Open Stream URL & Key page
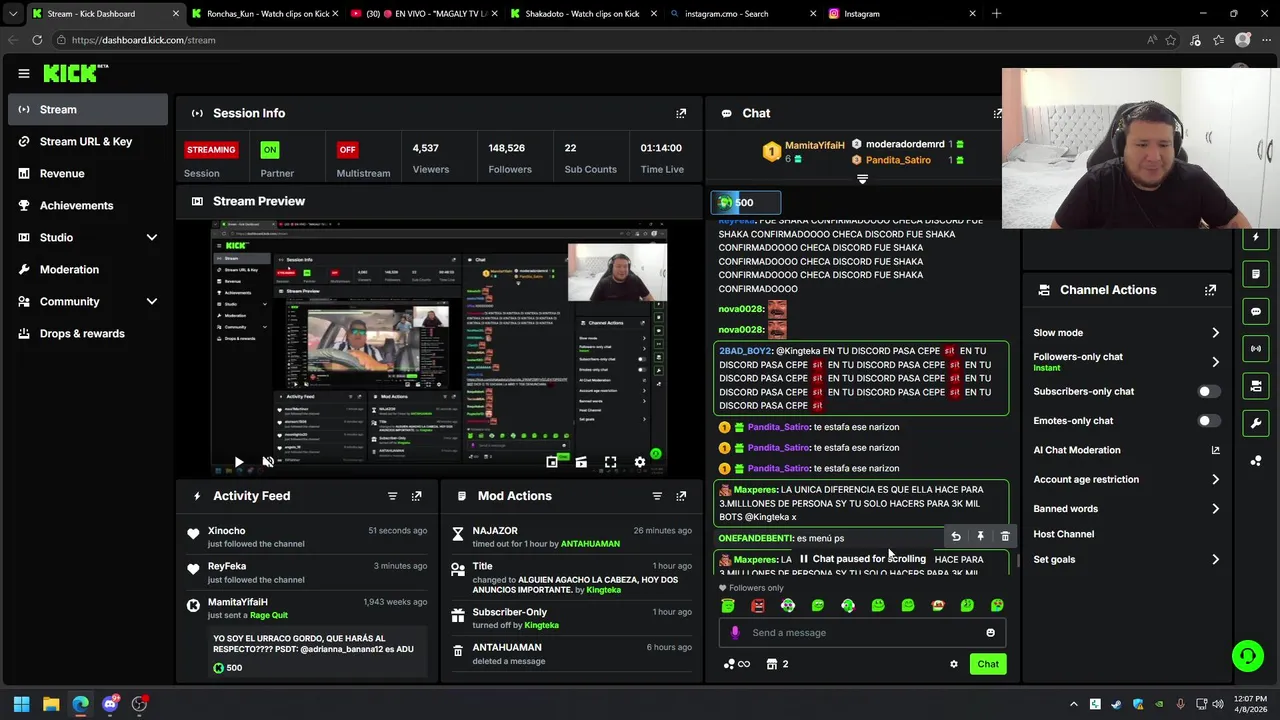 pyautogui.click(x=88, y=141)
